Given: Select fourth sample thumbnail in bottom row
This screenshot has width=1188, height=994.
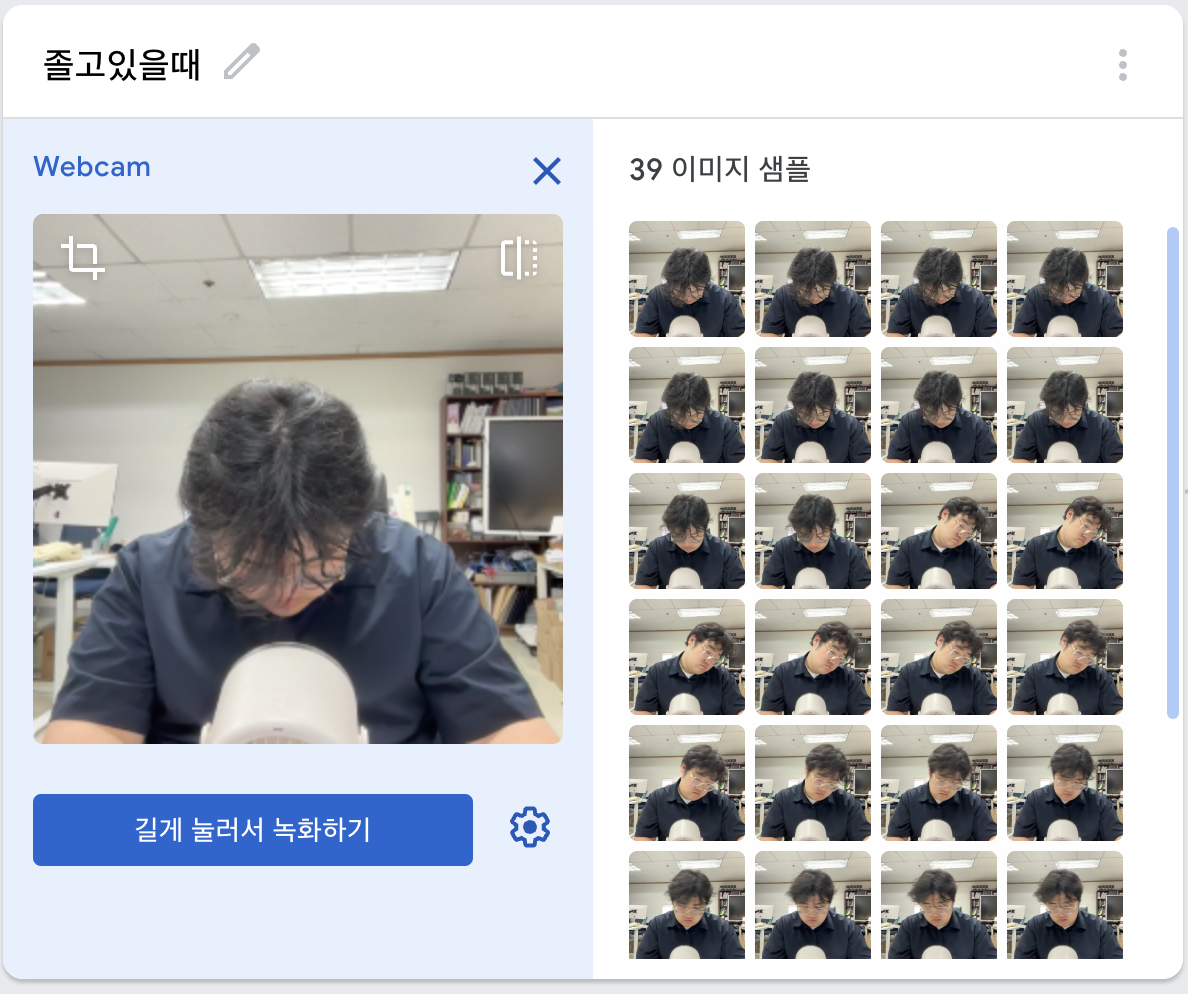Looking at the screenshot, I should pyautogui.click(x=1065, y=905).
